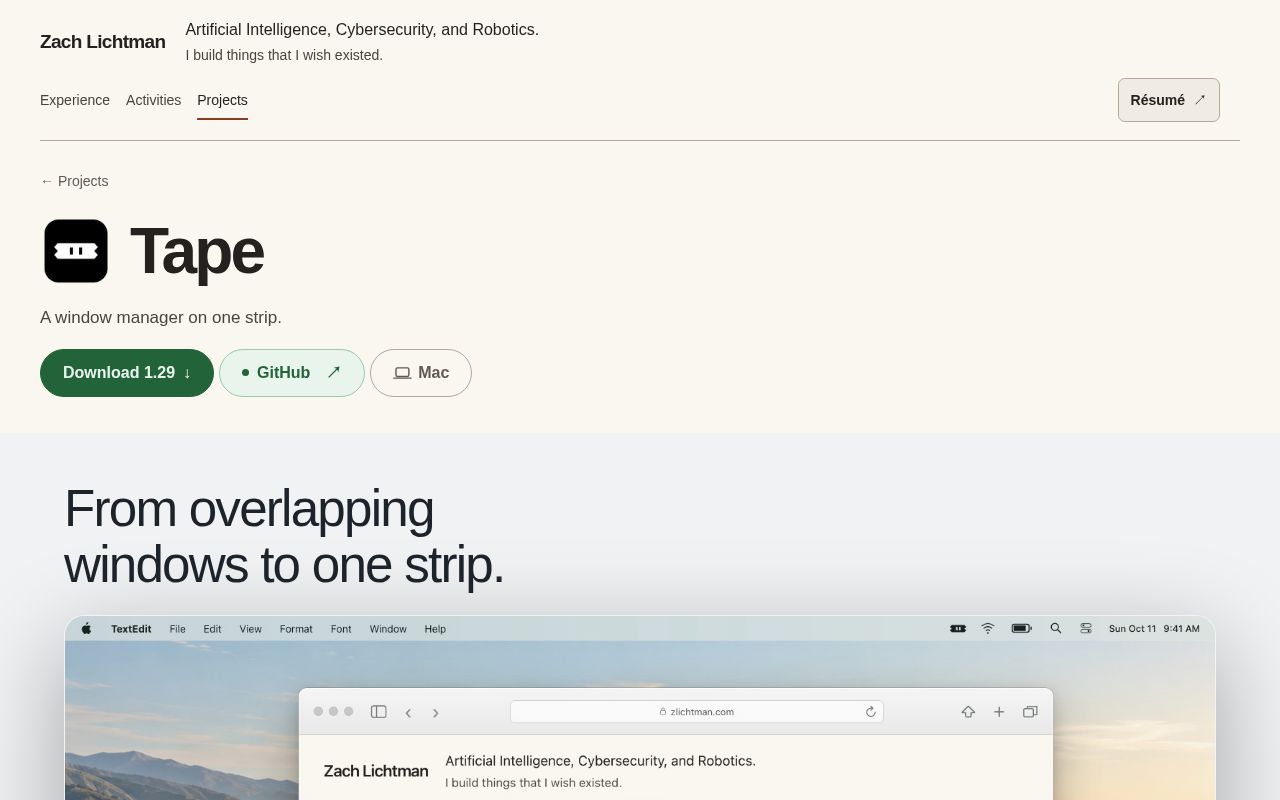Open Spotlight search magnifier icon
Viewport: 1280px width, 800px height.
point(1056,629)
